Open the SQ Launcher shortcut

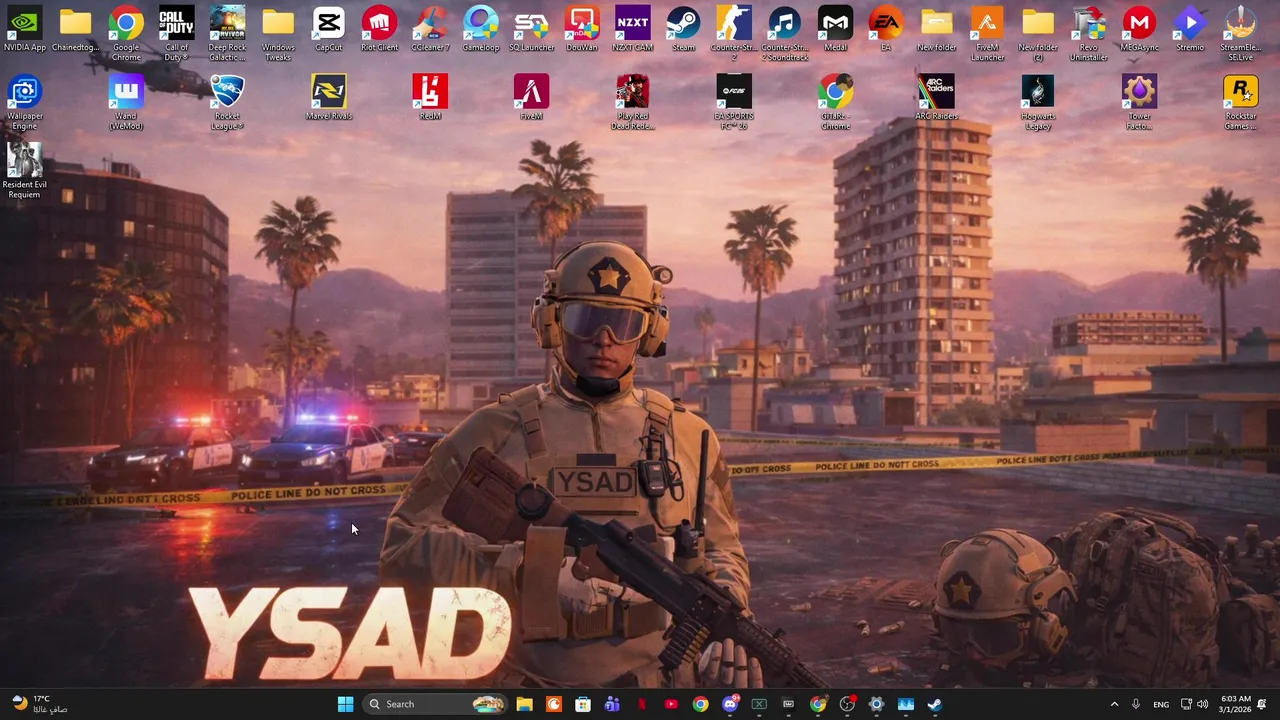(531, 29)
